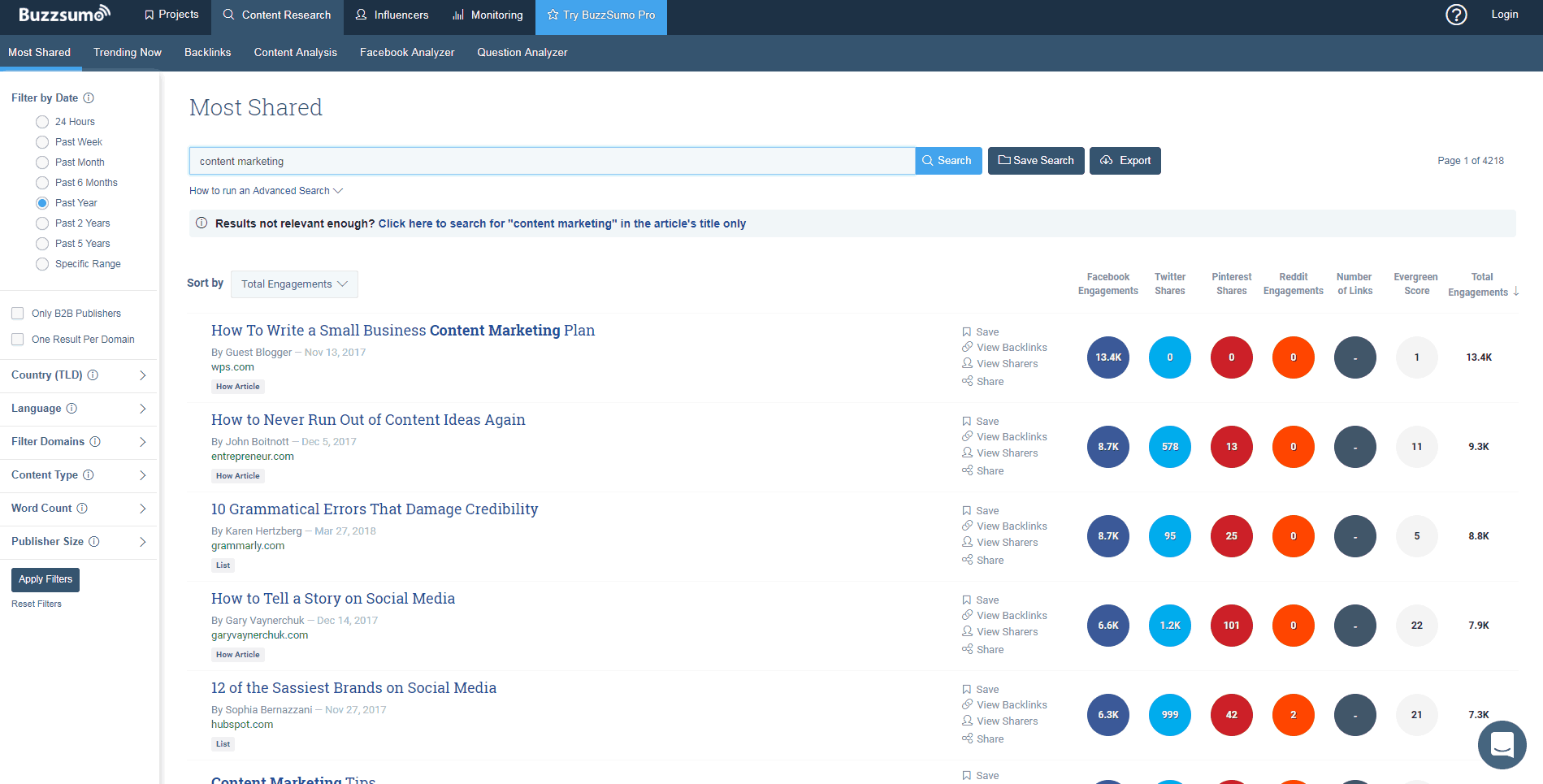View backlinks for Small Business Content Marketing Plan

tap(1005, 347)
